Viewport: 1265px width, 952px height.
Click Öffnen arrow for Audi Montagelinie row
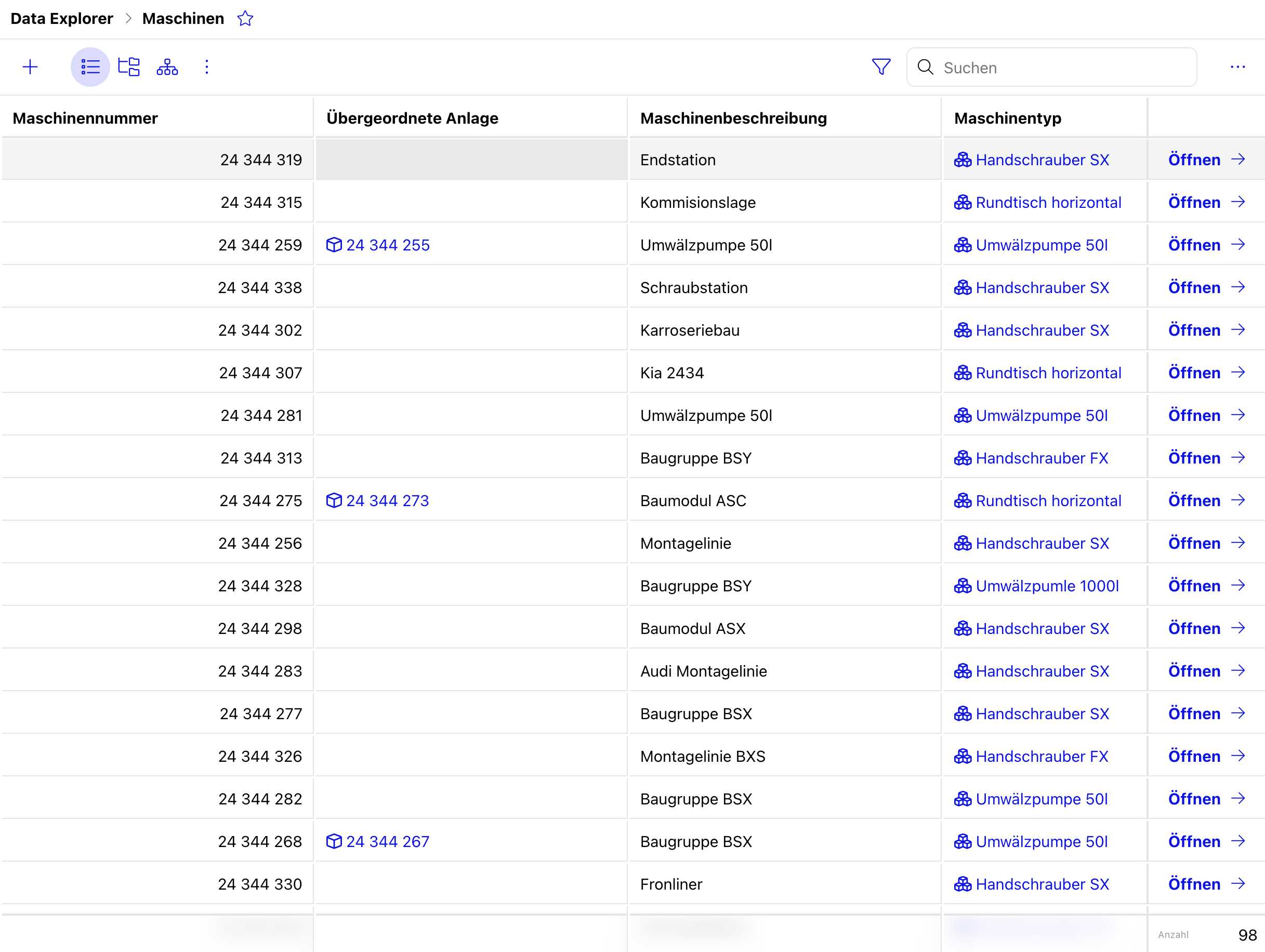tap(1238, 671)
